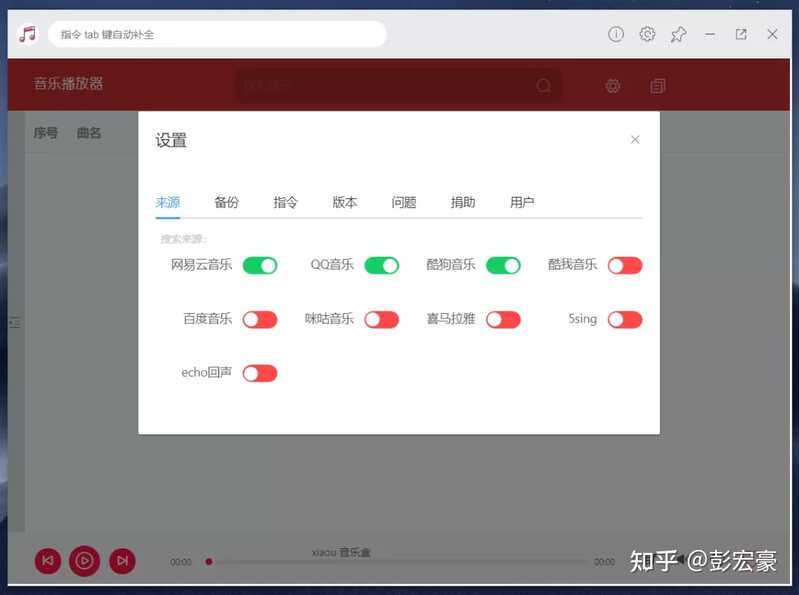Screen dimensions: 799x595
Task: Focus the command input field at top
Action: pyautogui.click(x=217, y=34)
